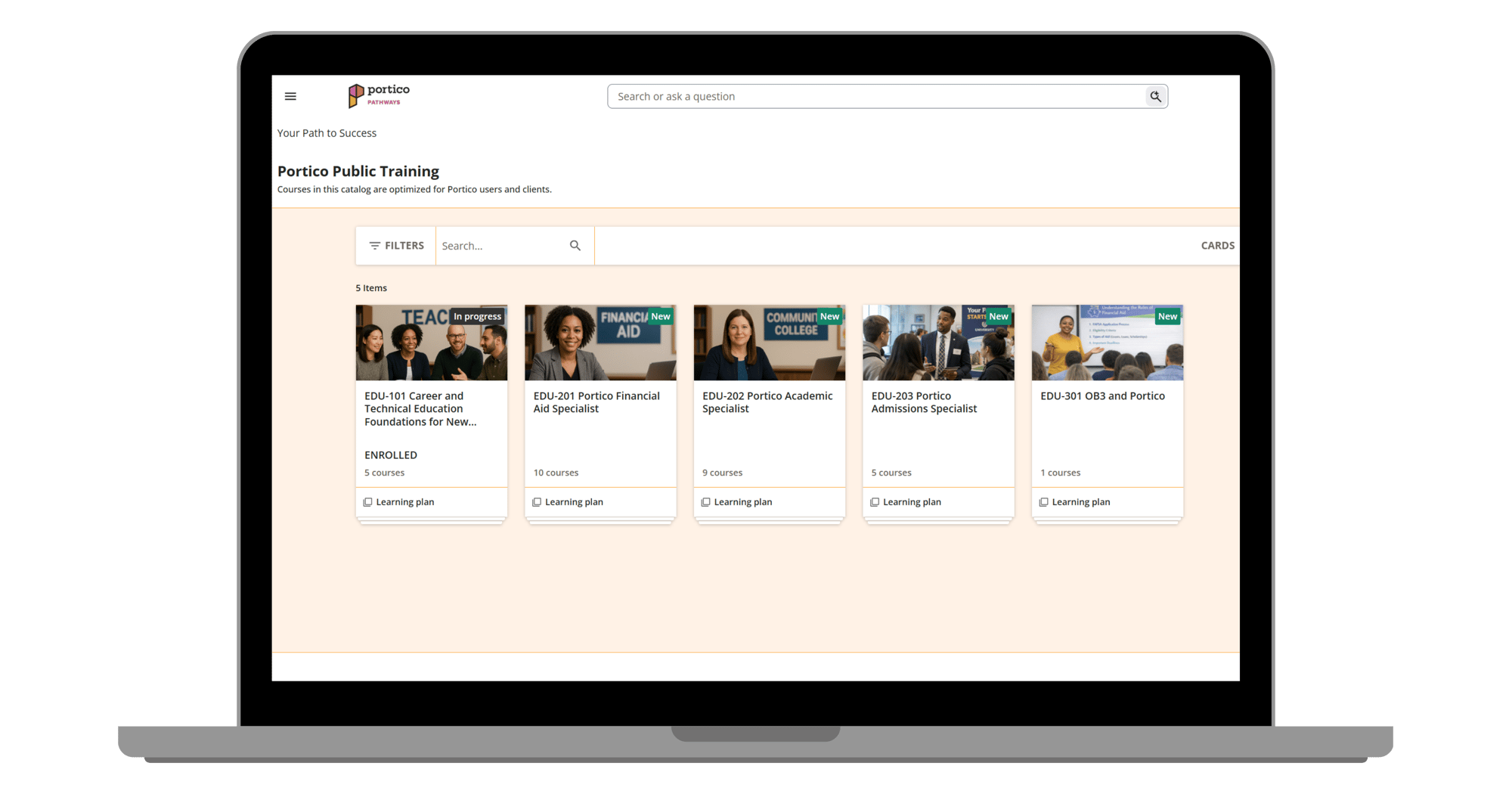Click the 'Your Path to Success' text
The height and width of the screenshot is (794, 1512).
point(327,133)
